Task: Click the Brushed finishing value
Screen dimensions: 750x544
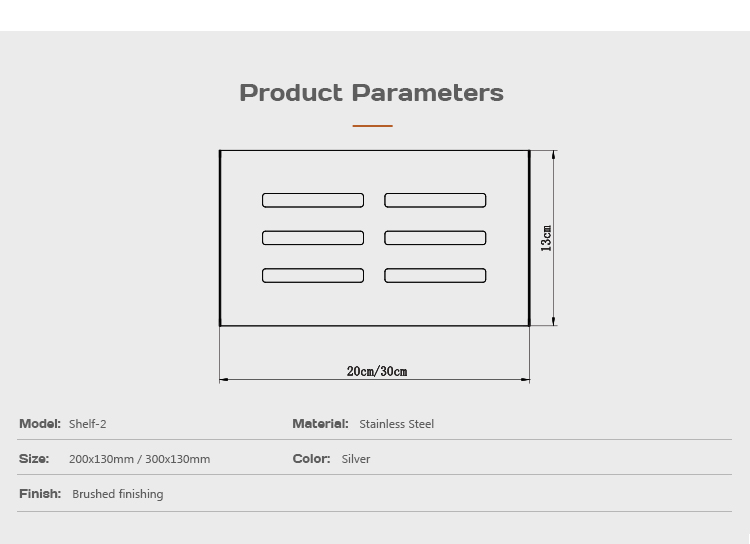Action: 118,494
